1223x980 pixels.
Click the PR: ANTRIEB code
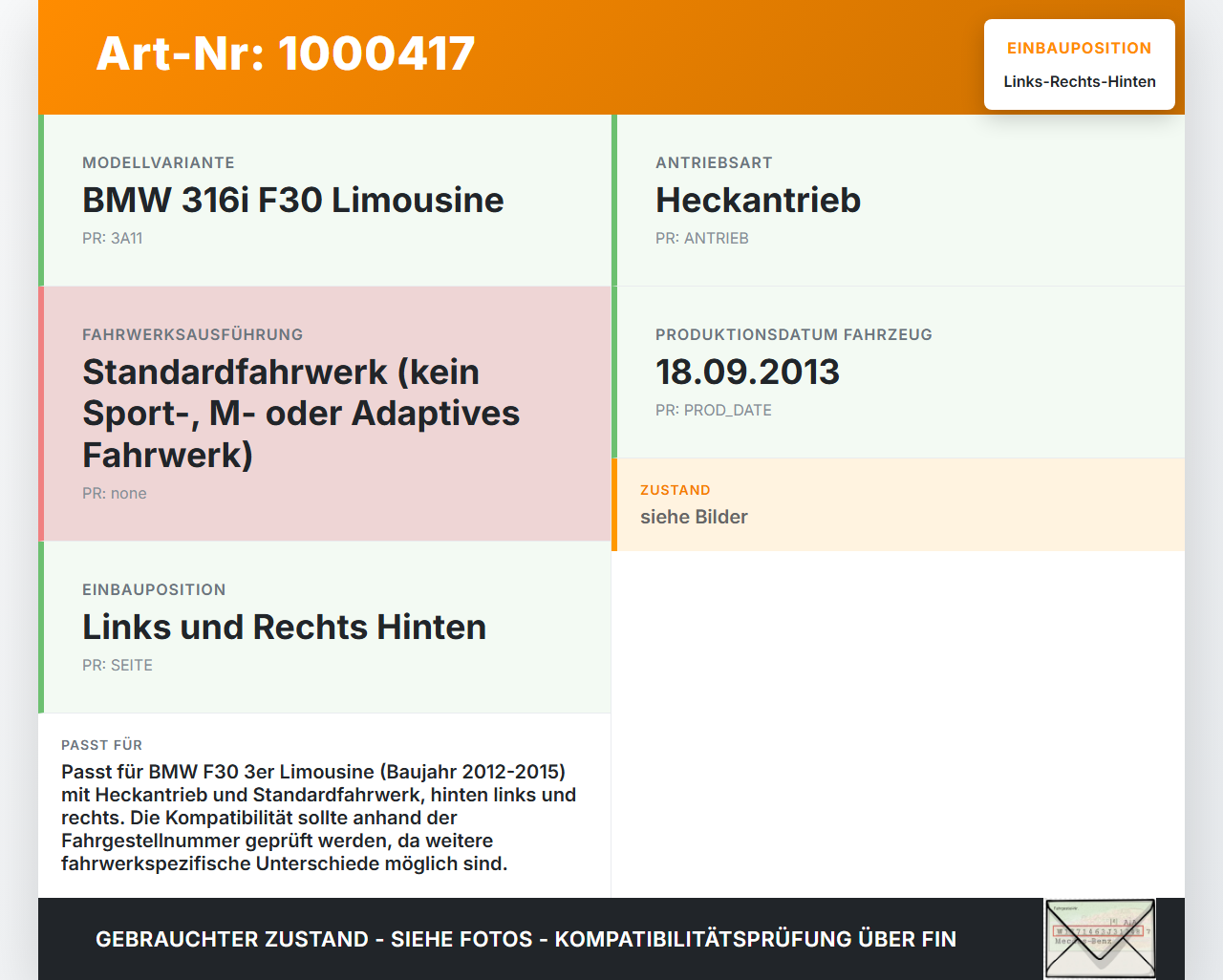coord(702,239)
